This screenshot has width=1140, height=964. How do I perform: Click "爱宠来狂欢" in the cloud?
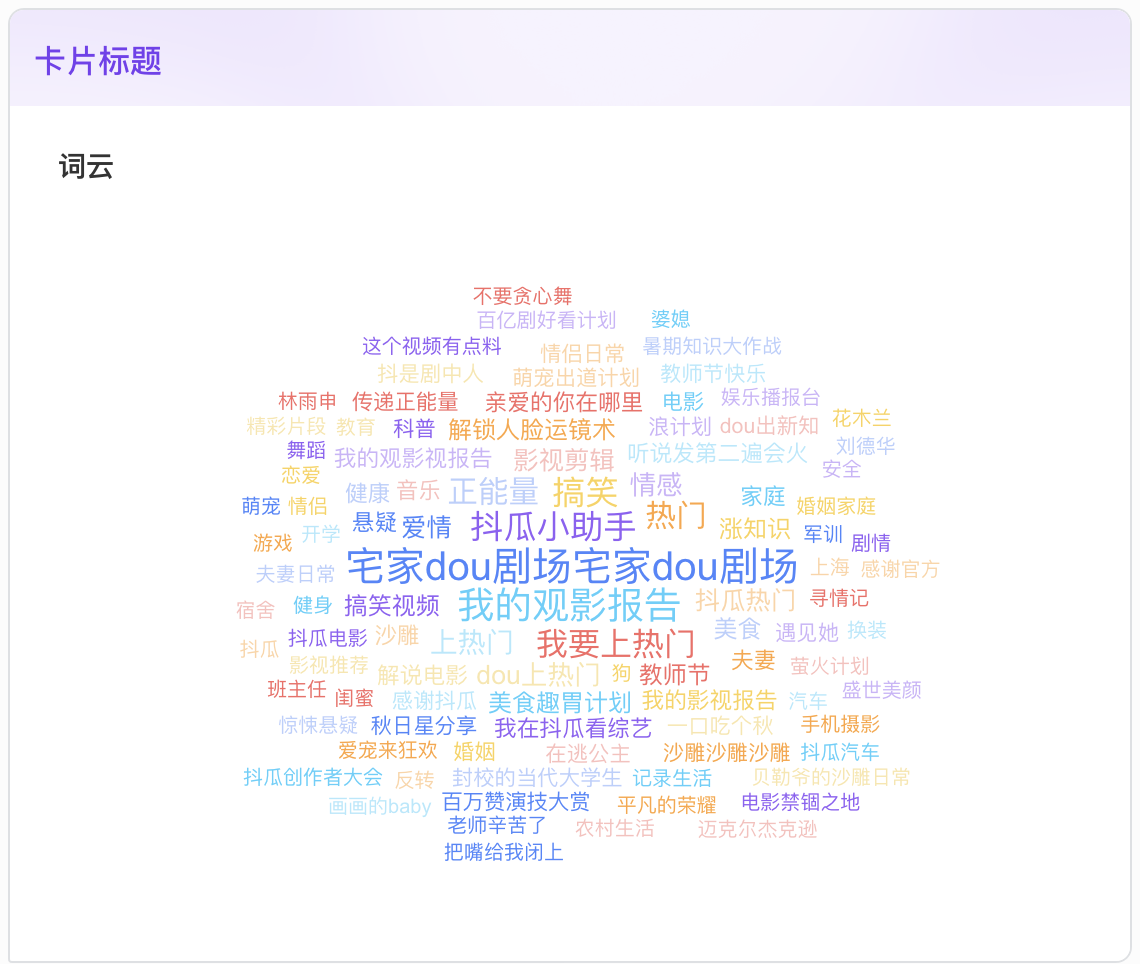[388, 750]
